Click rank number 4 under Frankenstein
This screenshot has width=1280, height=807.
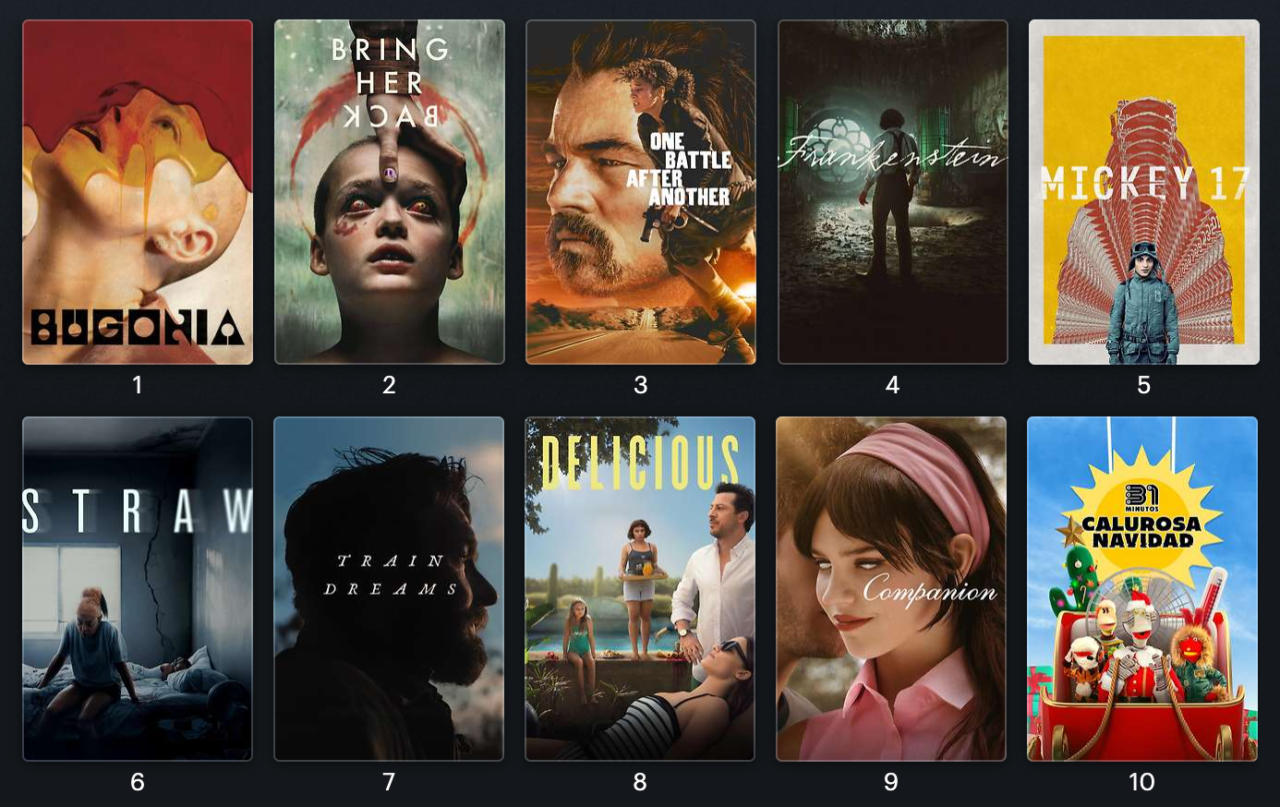[x=892, y=385]
